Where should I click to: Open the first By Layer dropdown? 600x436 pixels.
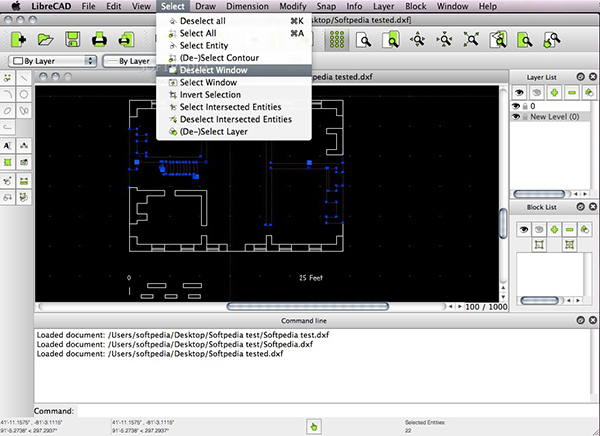(x=53, y=61)
